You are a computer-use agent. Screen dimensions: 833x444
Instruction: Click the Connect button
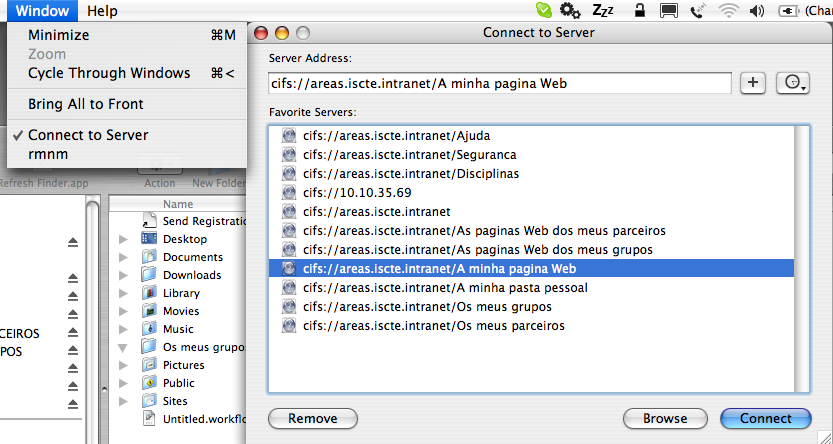pos(766,419)
